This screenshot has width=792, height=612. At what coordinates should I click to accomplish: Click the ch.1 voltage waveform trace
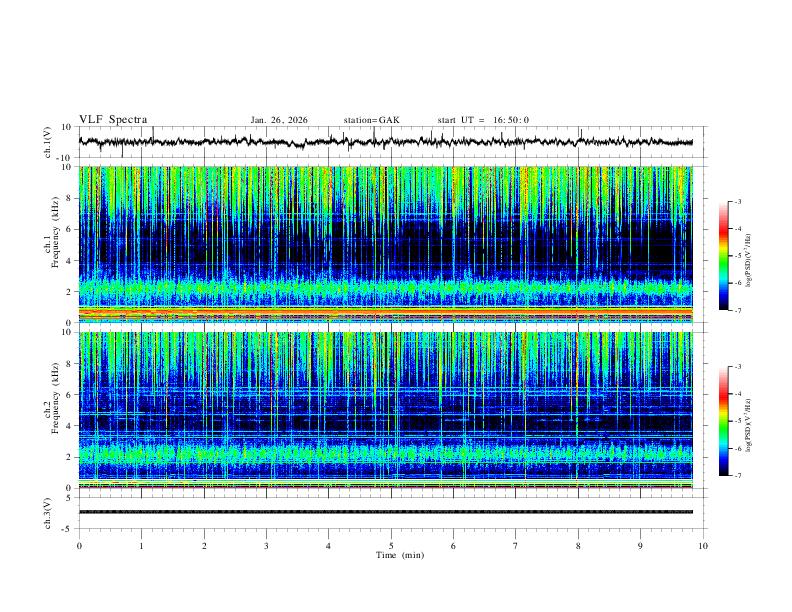[385, 142]
